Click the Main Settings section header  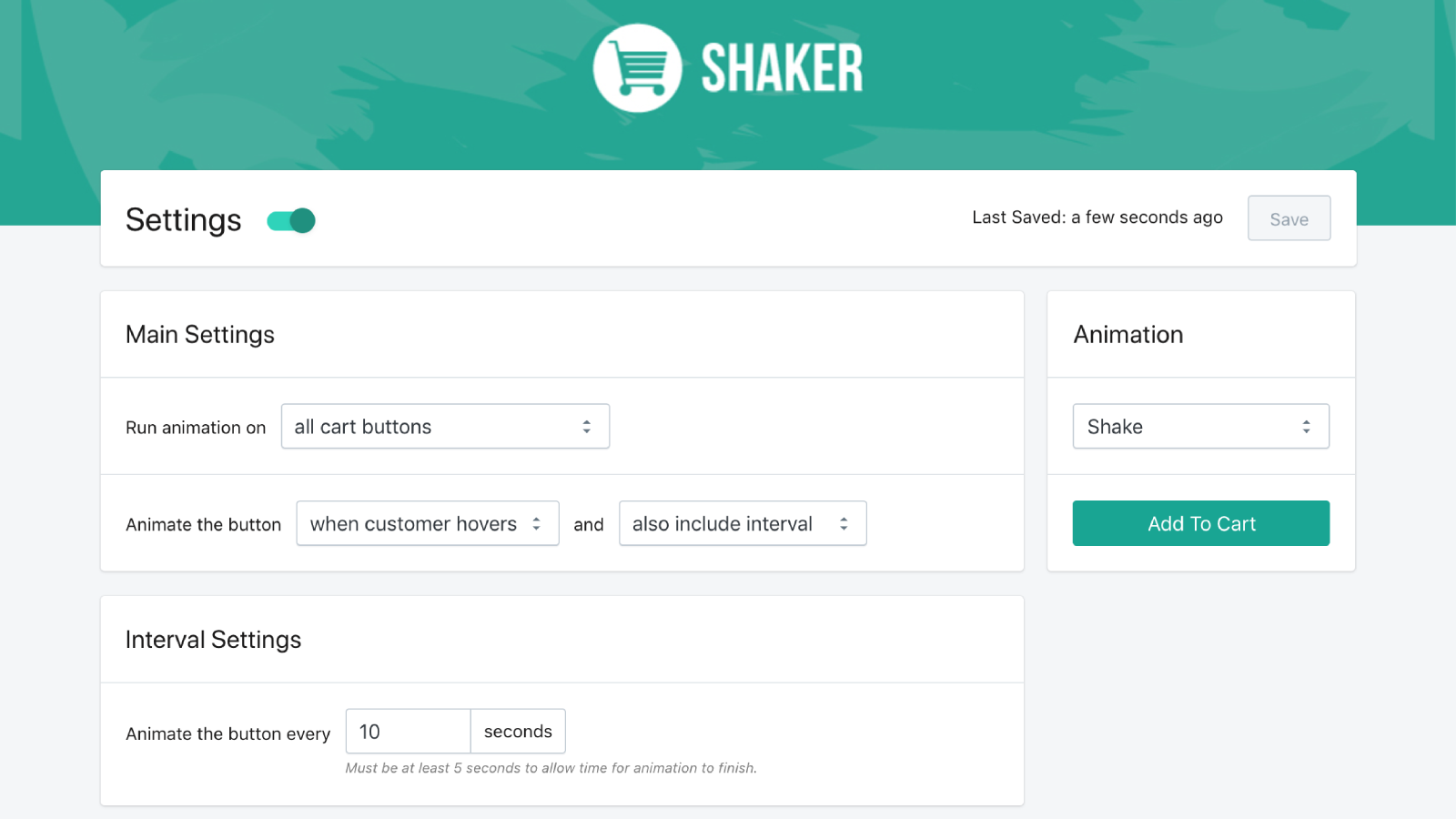click(x=199, y=334)
